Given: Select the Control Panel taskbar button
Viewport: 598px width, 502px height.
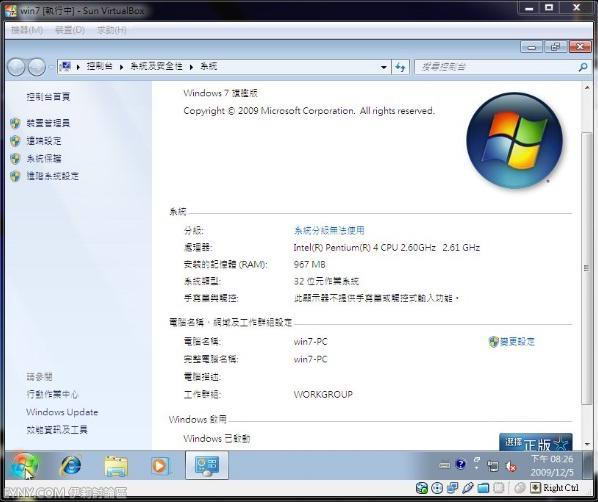Looking at the screenshot, I should point(207,465).
